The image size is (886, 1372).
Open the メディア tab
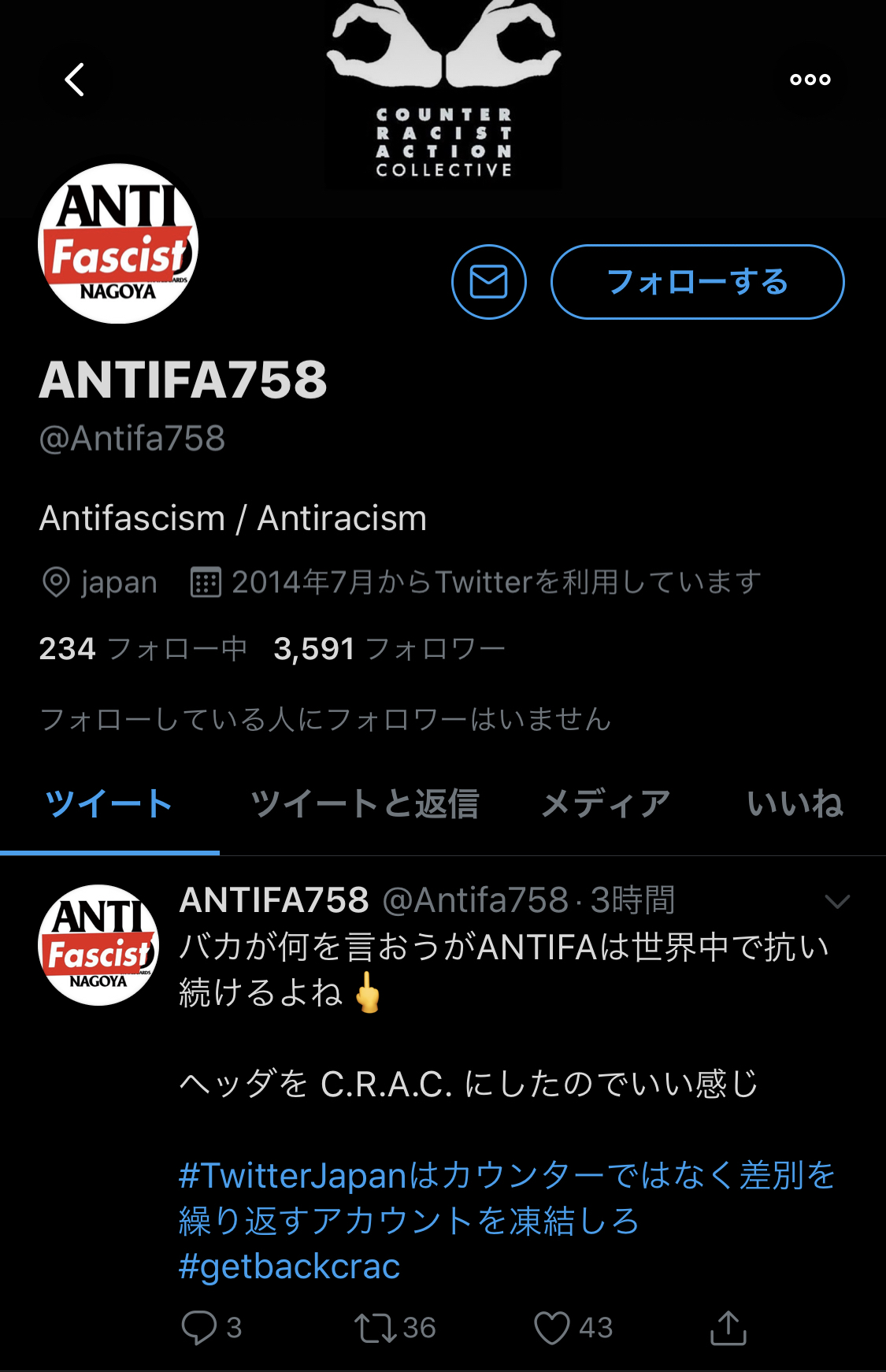606,804
